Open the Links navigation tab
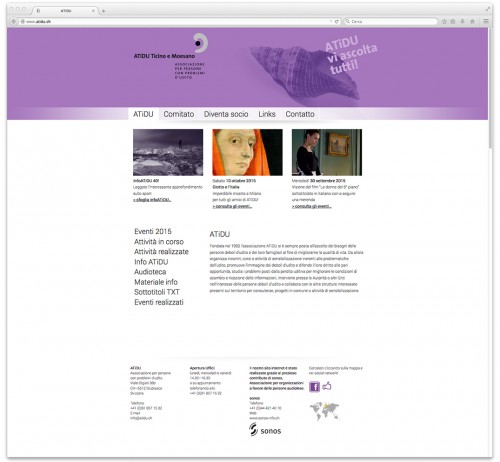The height and width of the screenshot is (462, 500). [x=267, y=114]
